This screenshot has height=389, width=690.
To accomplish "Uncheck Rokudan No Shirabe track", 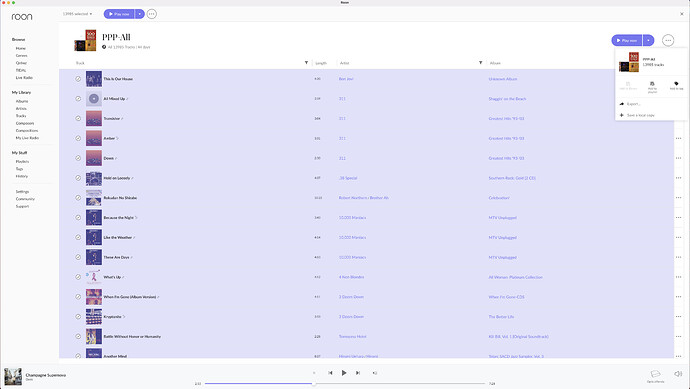I will pos(78,198).
